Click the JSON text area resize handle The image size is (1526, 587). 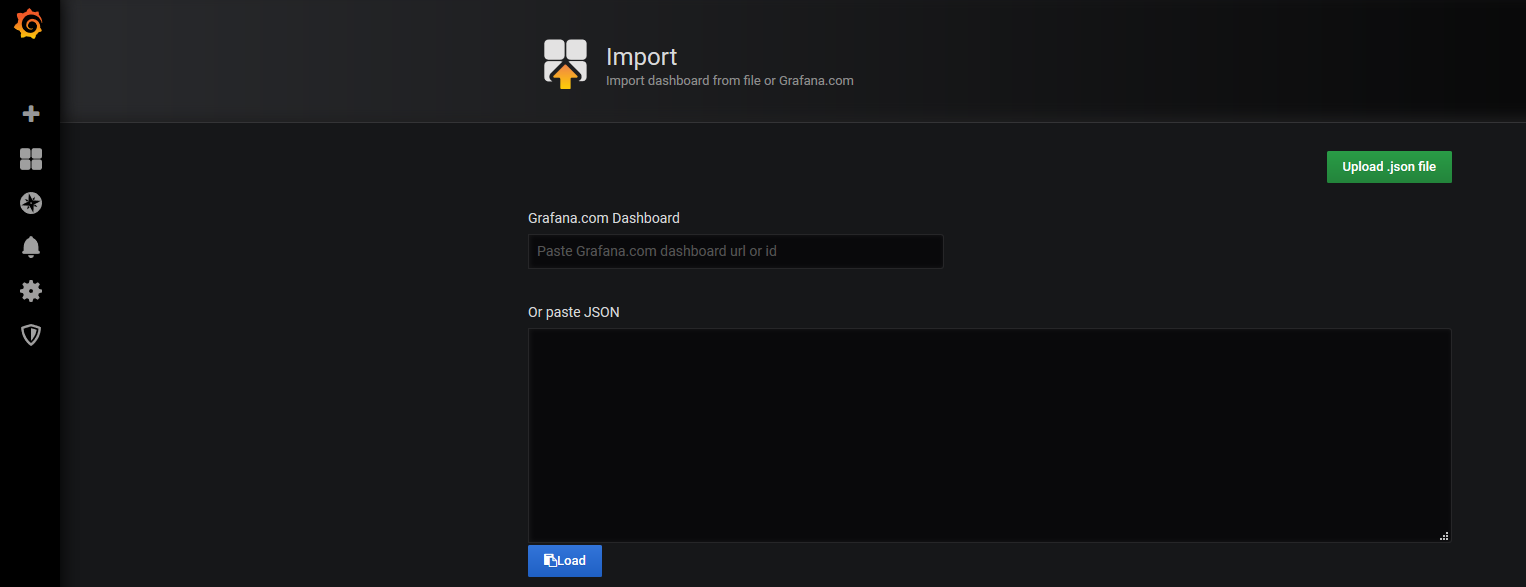(1444, 536)
